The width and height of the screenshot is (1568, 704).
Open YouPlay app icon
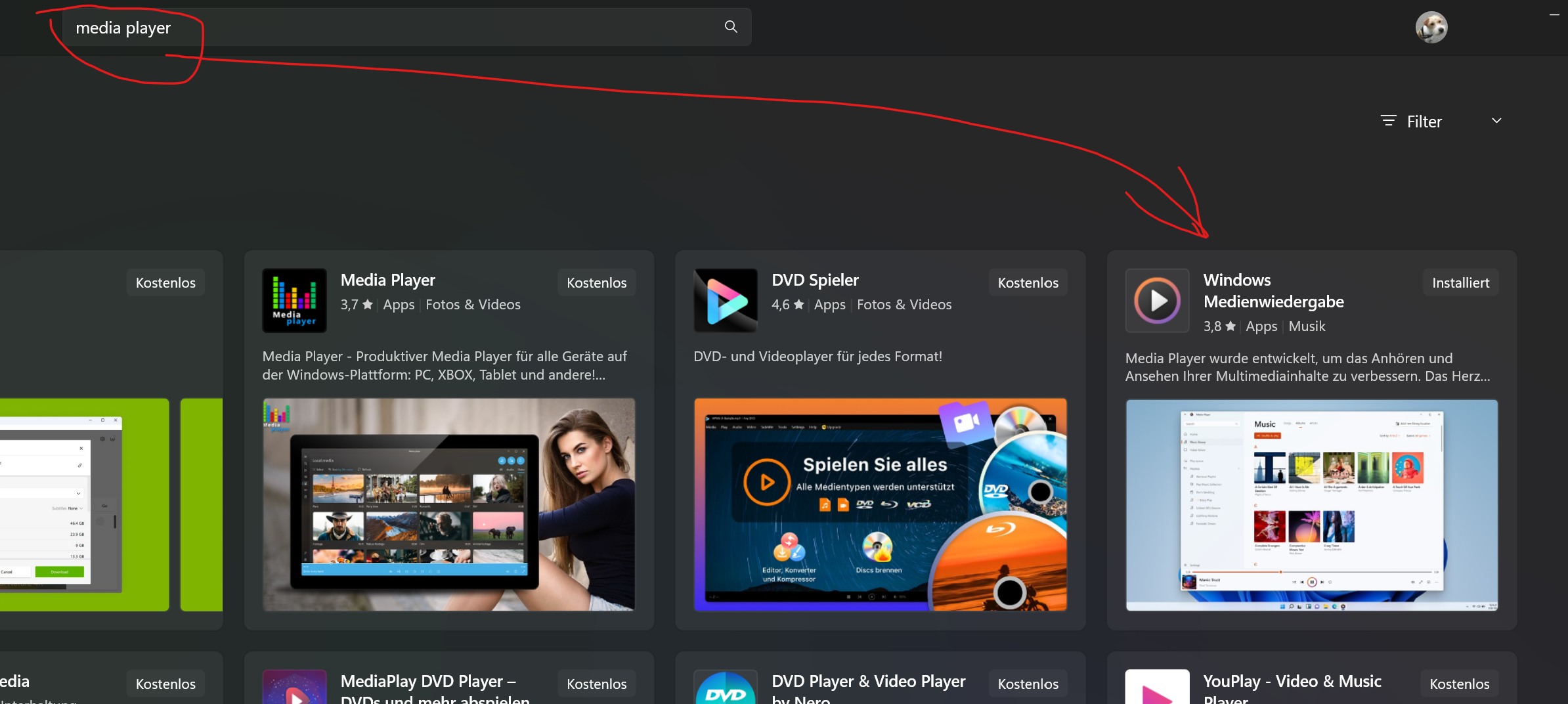click(x=1157, y=687)
